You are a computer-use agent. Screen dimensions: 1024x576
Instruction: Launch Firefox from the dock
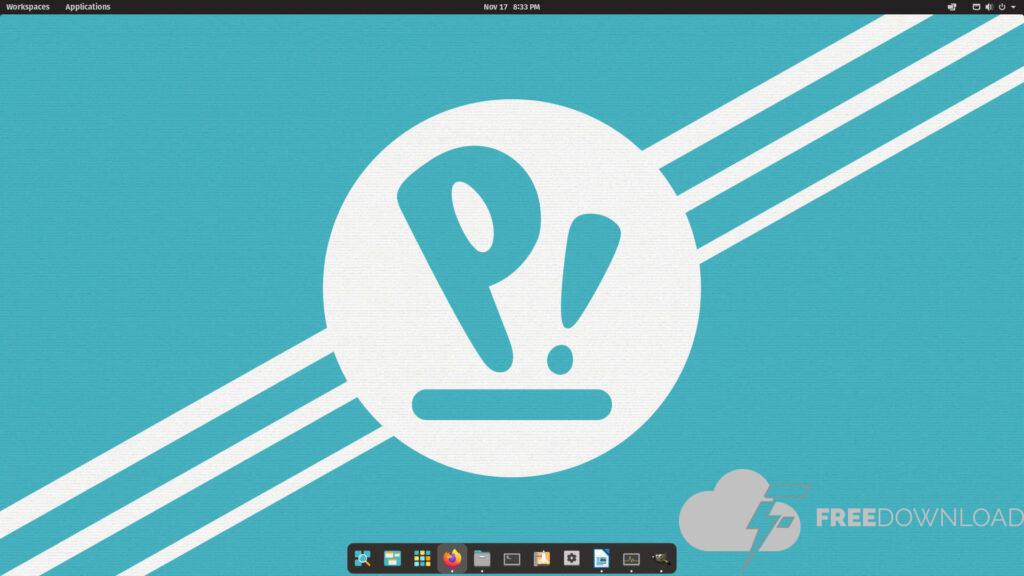pos(452,558)
